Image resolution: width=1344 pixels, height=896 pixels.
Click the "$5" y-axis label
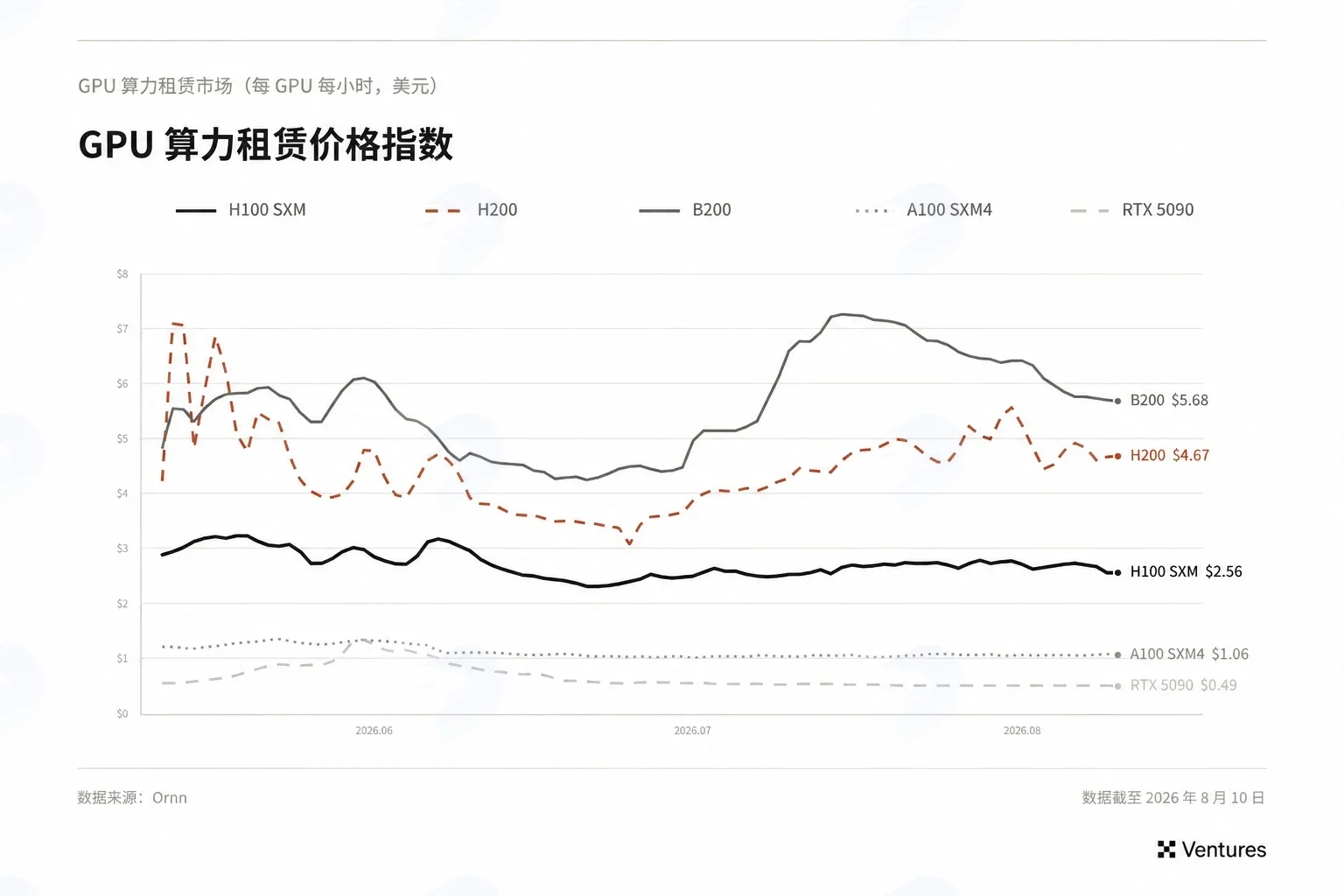[122, 439]
